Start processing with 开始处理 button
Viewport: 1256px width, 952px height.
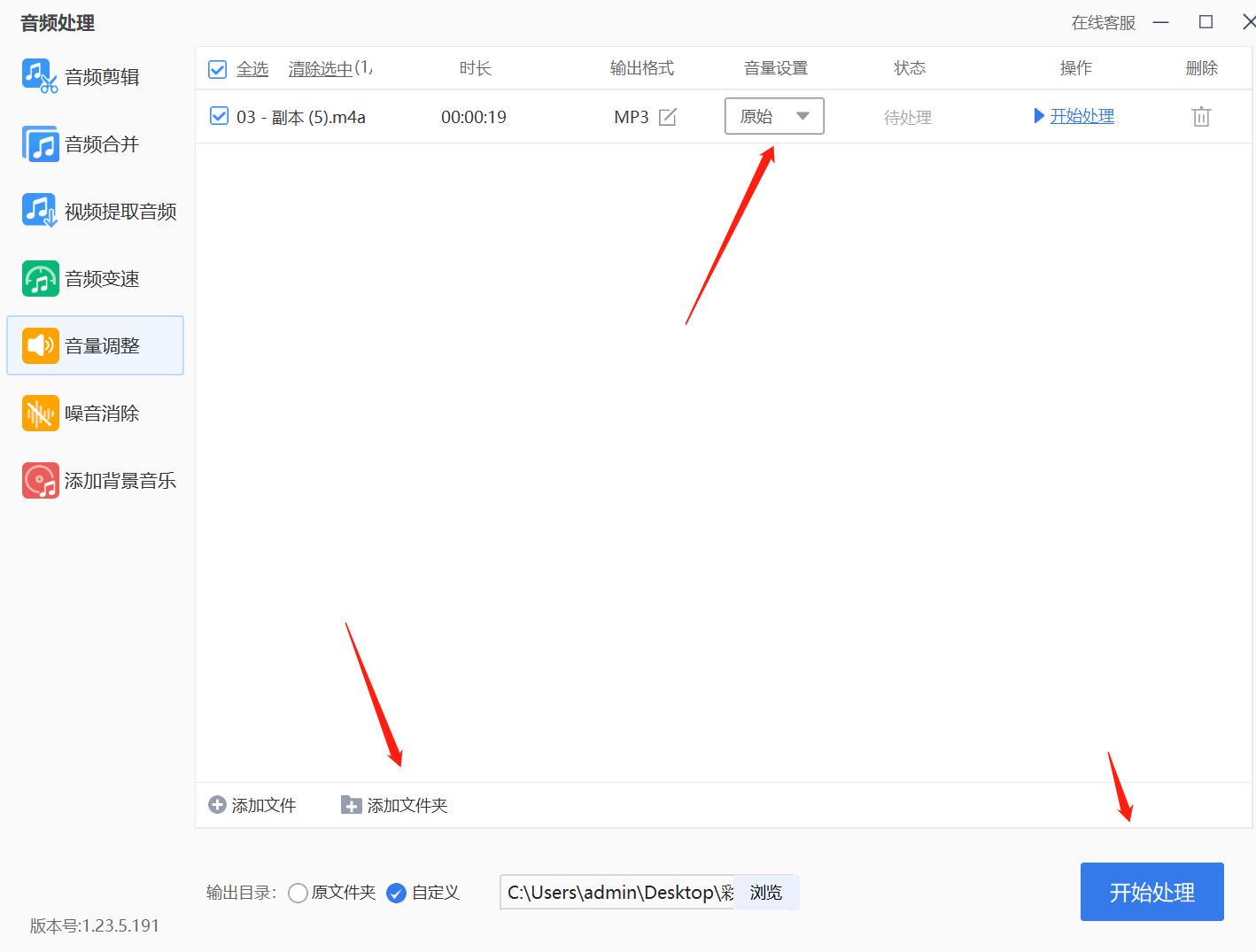pos(1151,892)
